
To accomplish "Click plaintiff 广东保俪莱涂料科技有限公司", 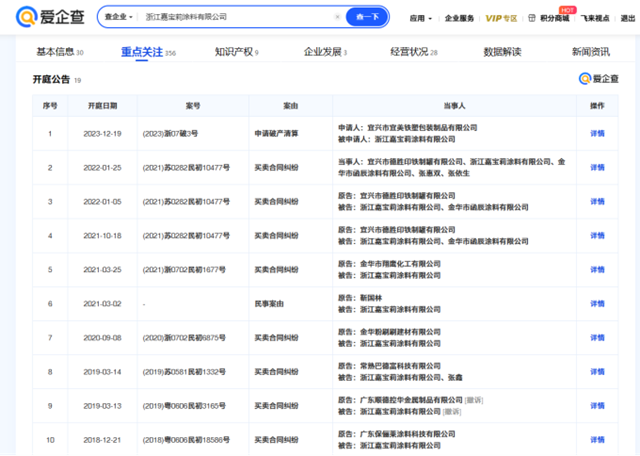I will (x=407, y=434).
